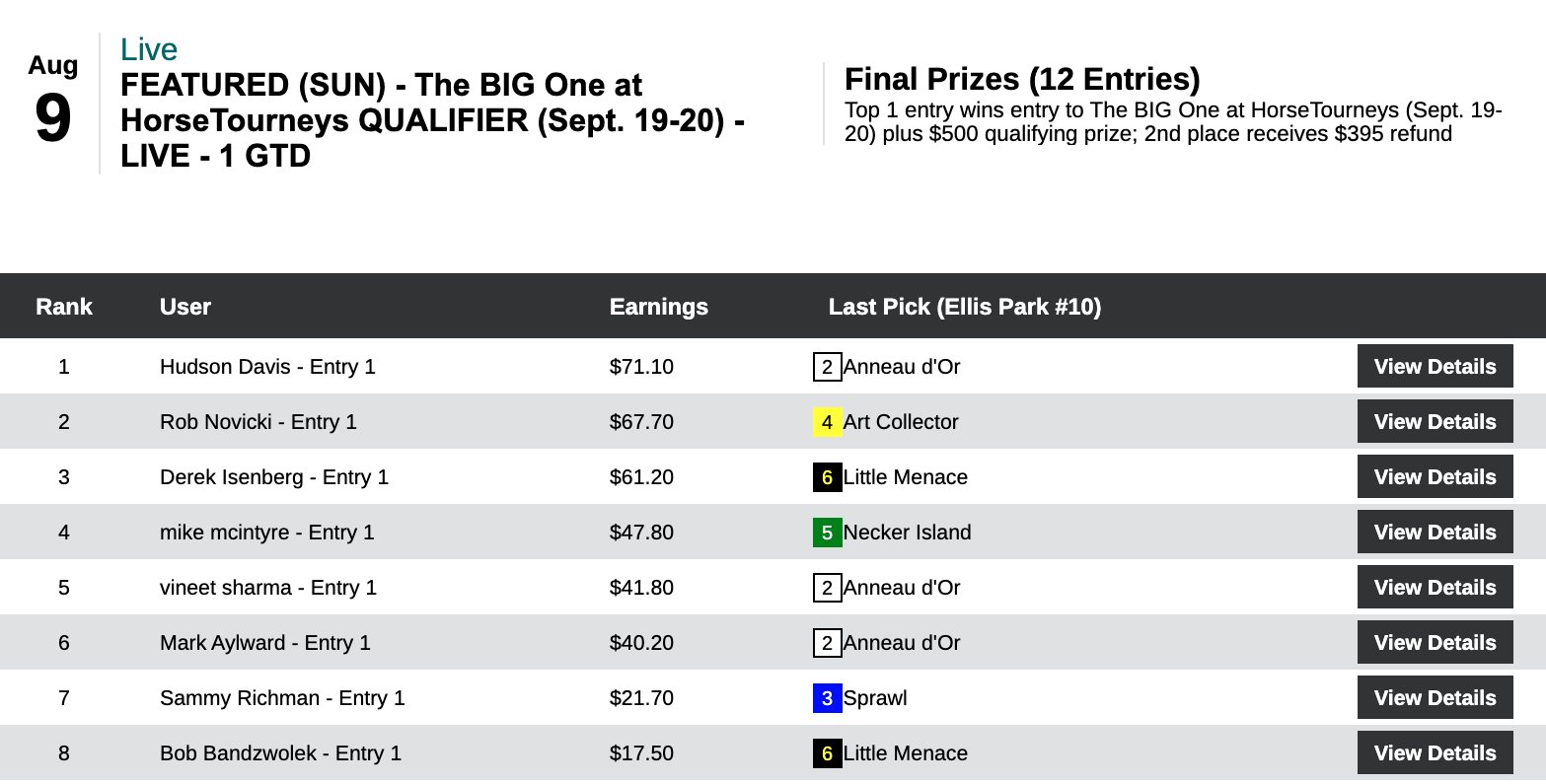Screen dimensions: 1546x784
Task: Click the Last Pick column header
Action: (x=964, y=307)
